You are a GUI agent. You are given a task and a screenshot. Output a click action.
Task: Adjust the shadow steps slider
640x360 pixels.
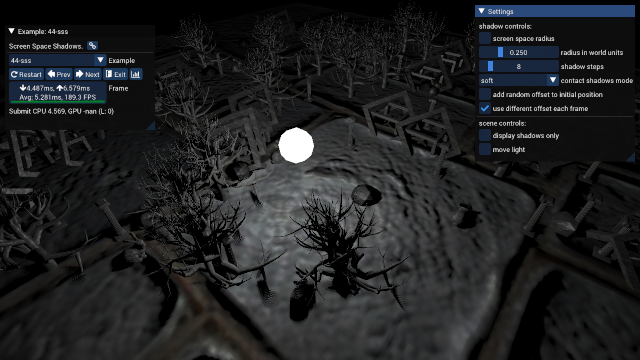(518, 66)
